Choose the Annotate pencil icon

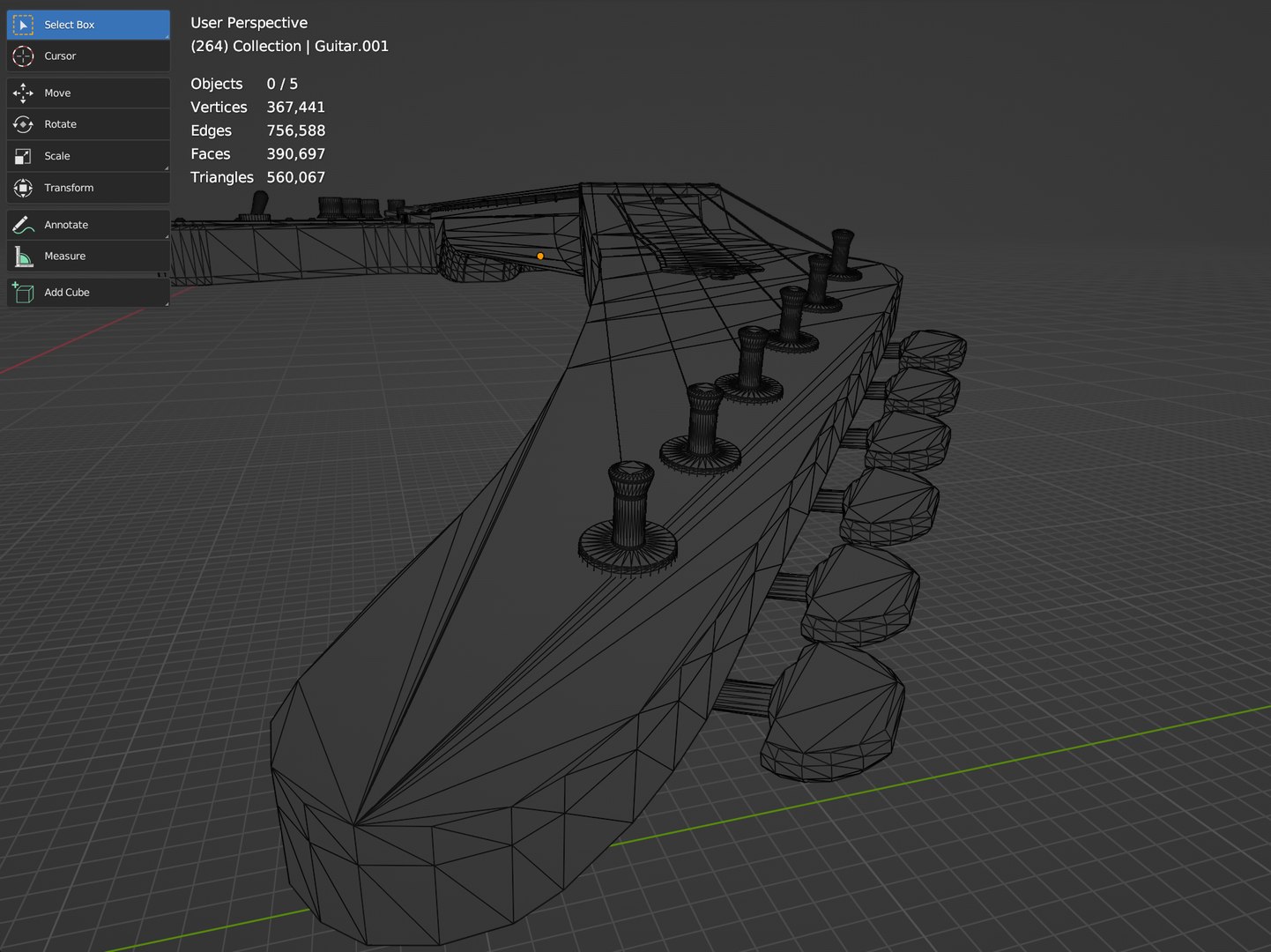pos(23,225)
